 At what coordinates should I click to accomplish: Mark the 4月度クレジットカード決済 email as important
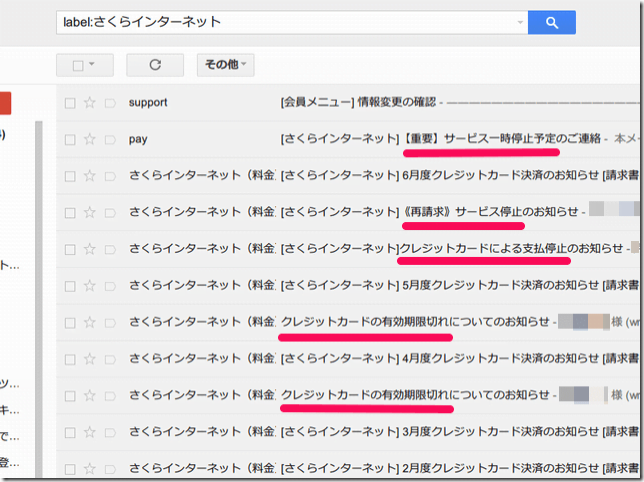point(109,359)
